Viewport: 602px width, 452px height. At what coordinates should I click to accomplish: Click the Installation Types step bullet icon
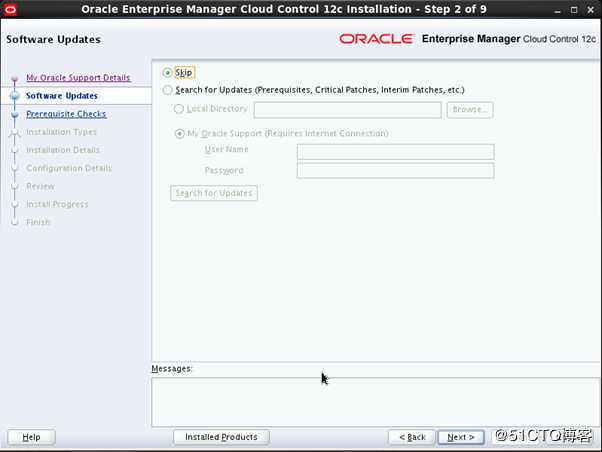(x=15, y=132)
